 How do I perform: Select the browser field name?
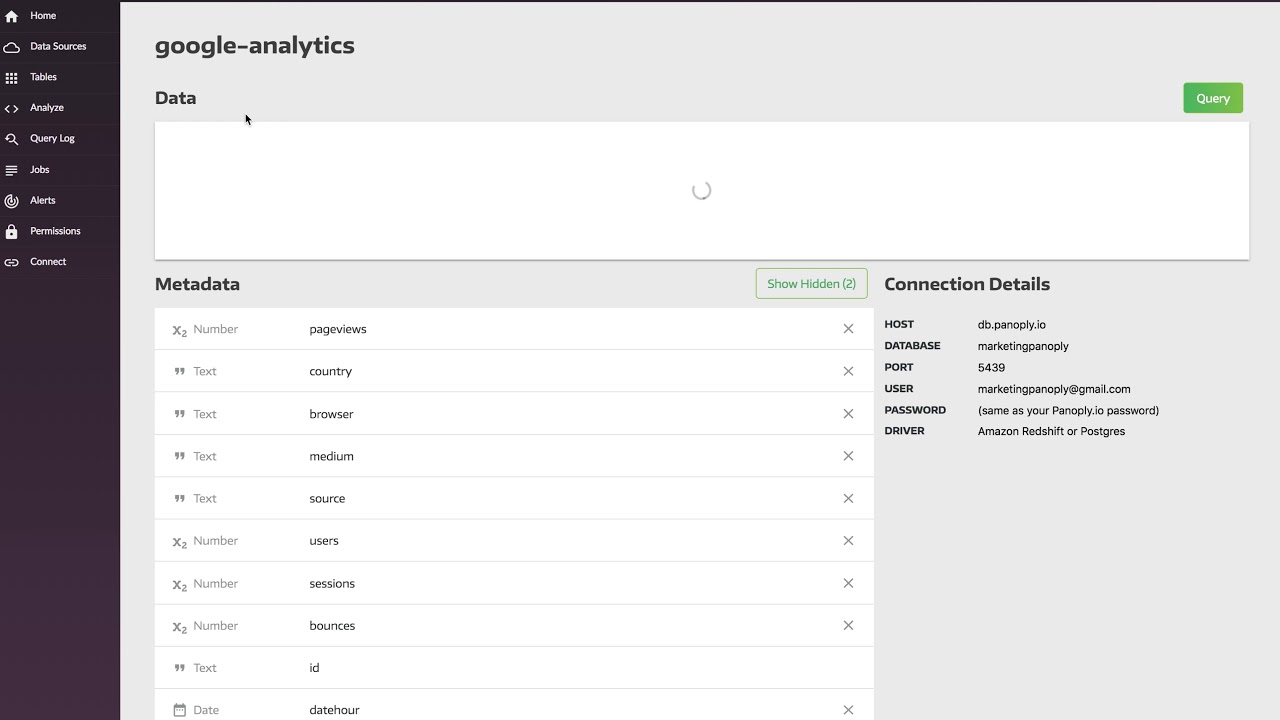(x=331, y=414)
